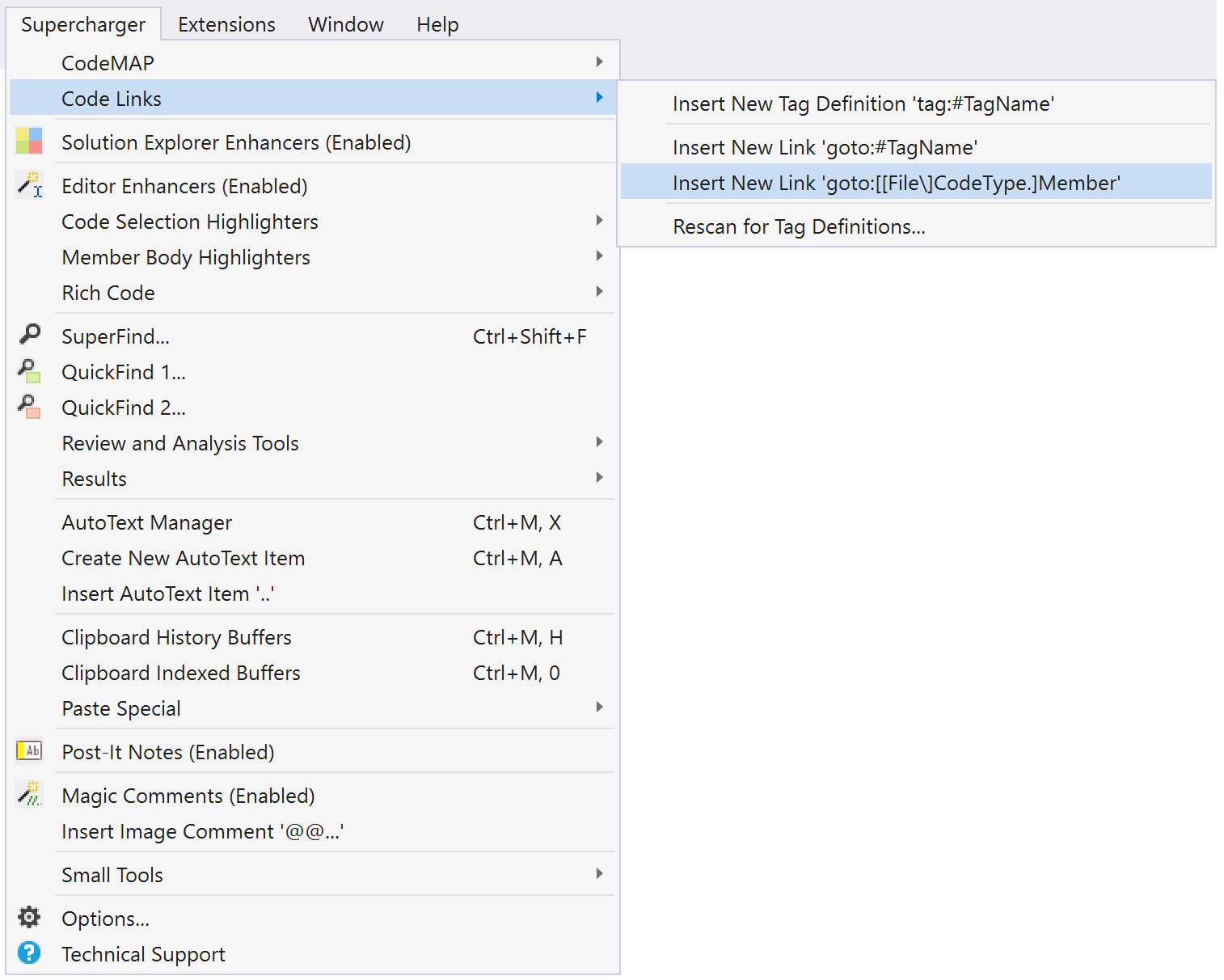Click the Ctrl+Shift+F shortcut text
The height and width of the screenshot is (980, 1224).
coord(530,336)
